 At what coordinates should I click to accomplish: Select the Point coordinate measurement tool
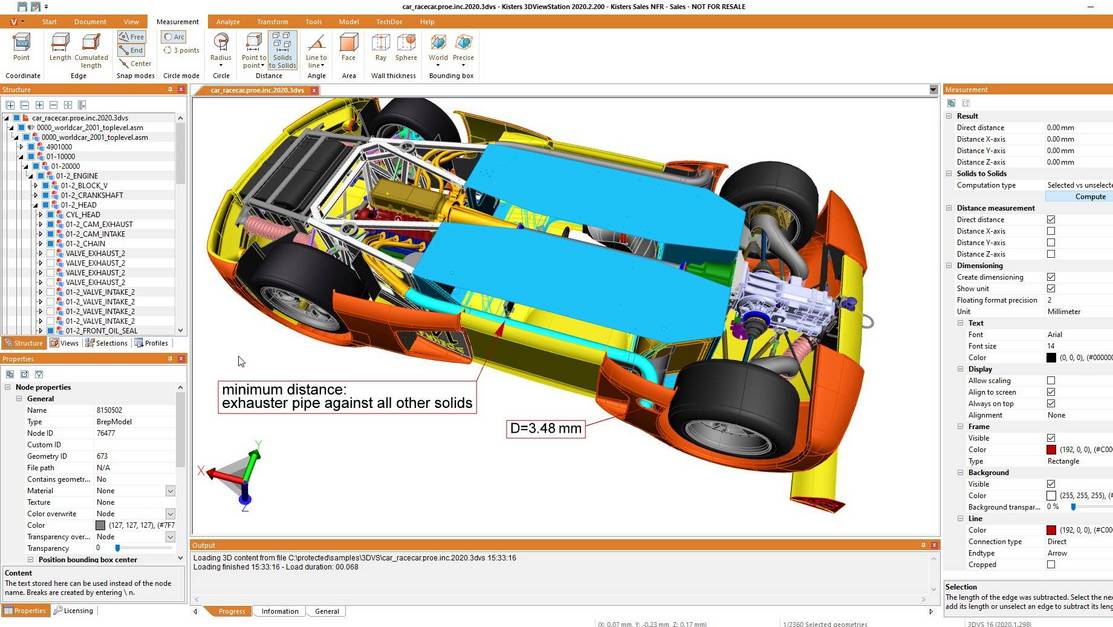pyautogui.click(x=21, y=48)
